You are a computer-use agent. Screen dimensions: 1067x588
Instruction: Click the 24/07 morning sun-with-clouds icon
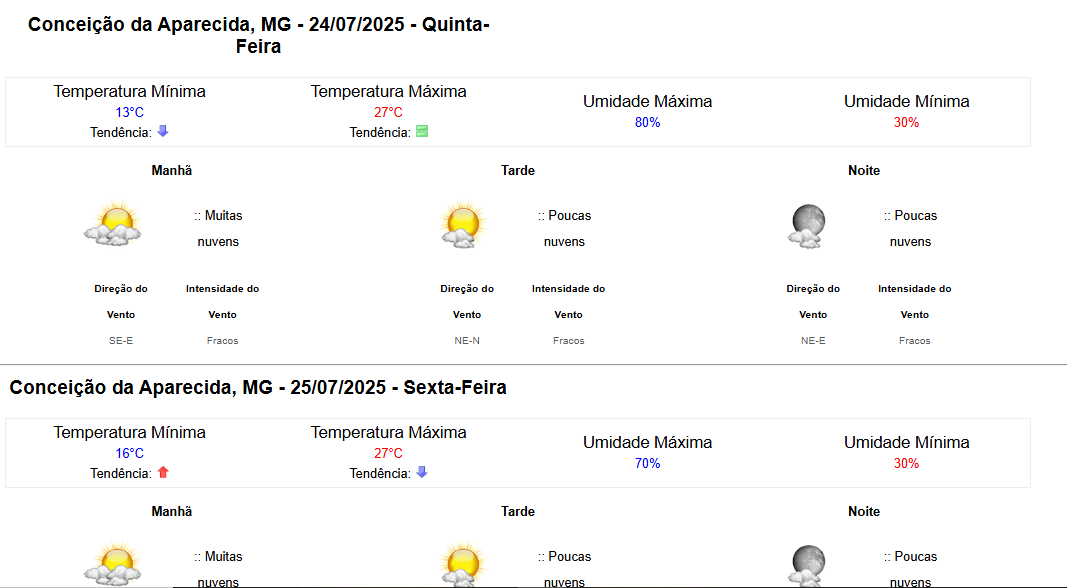tap(113, 223)
